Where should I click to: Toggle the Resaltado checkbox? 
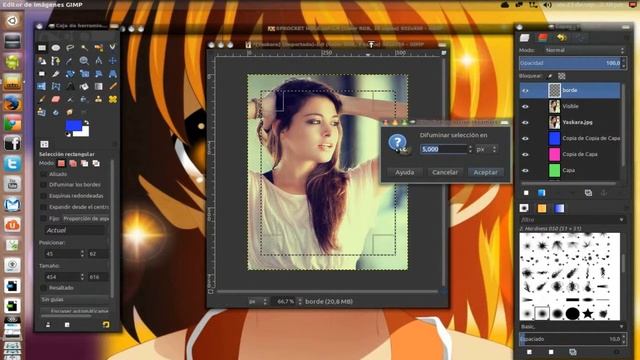(x=43, y=288)
